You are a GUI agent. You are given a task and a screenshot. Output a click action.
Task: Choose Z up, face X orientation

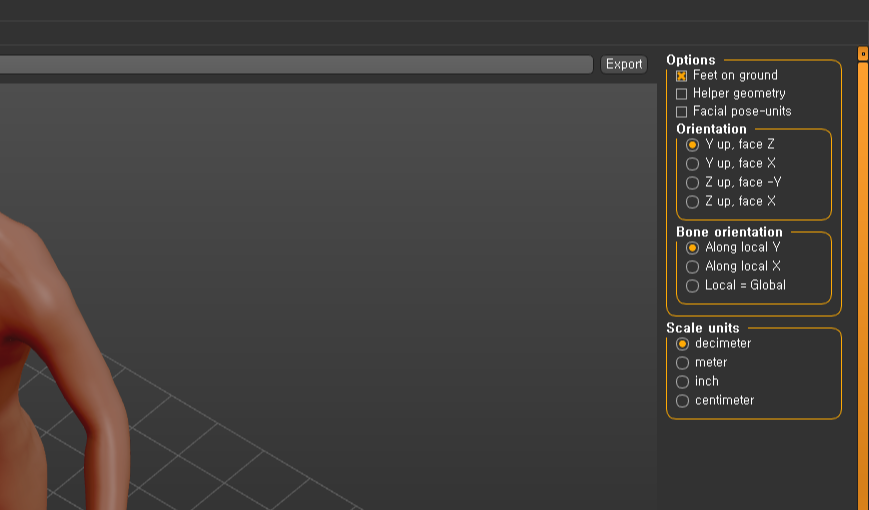(692, 202)
